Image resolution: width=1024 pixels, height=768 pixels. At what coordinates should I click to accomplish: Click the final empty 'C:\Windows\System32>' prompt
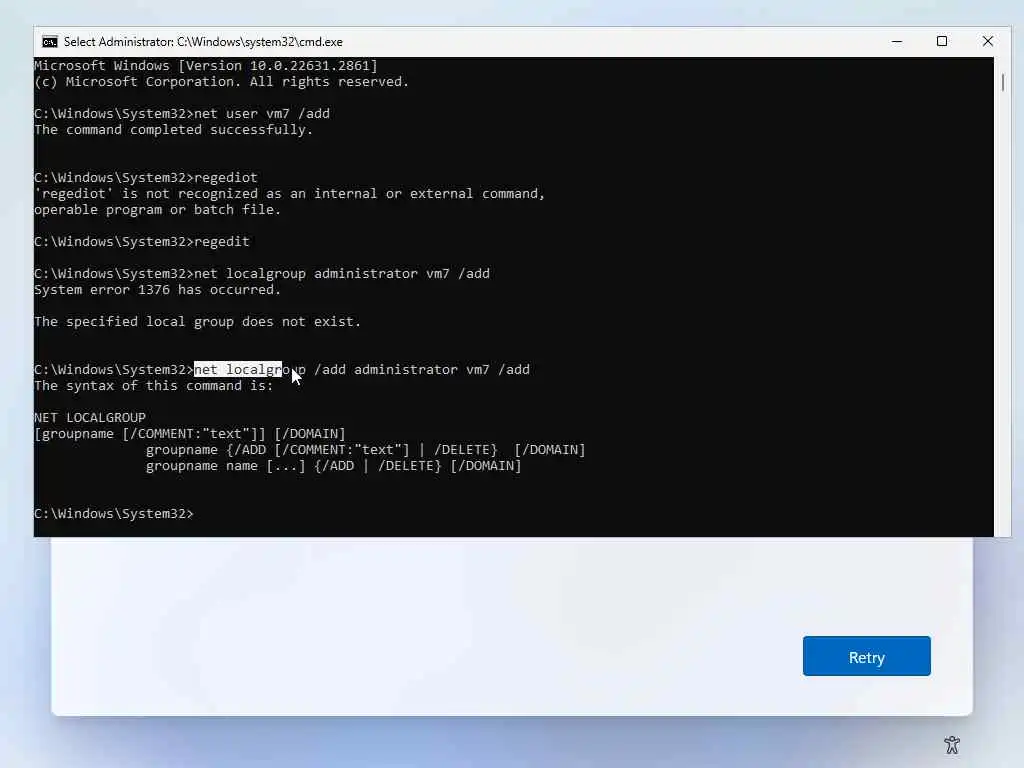(114, 514)
